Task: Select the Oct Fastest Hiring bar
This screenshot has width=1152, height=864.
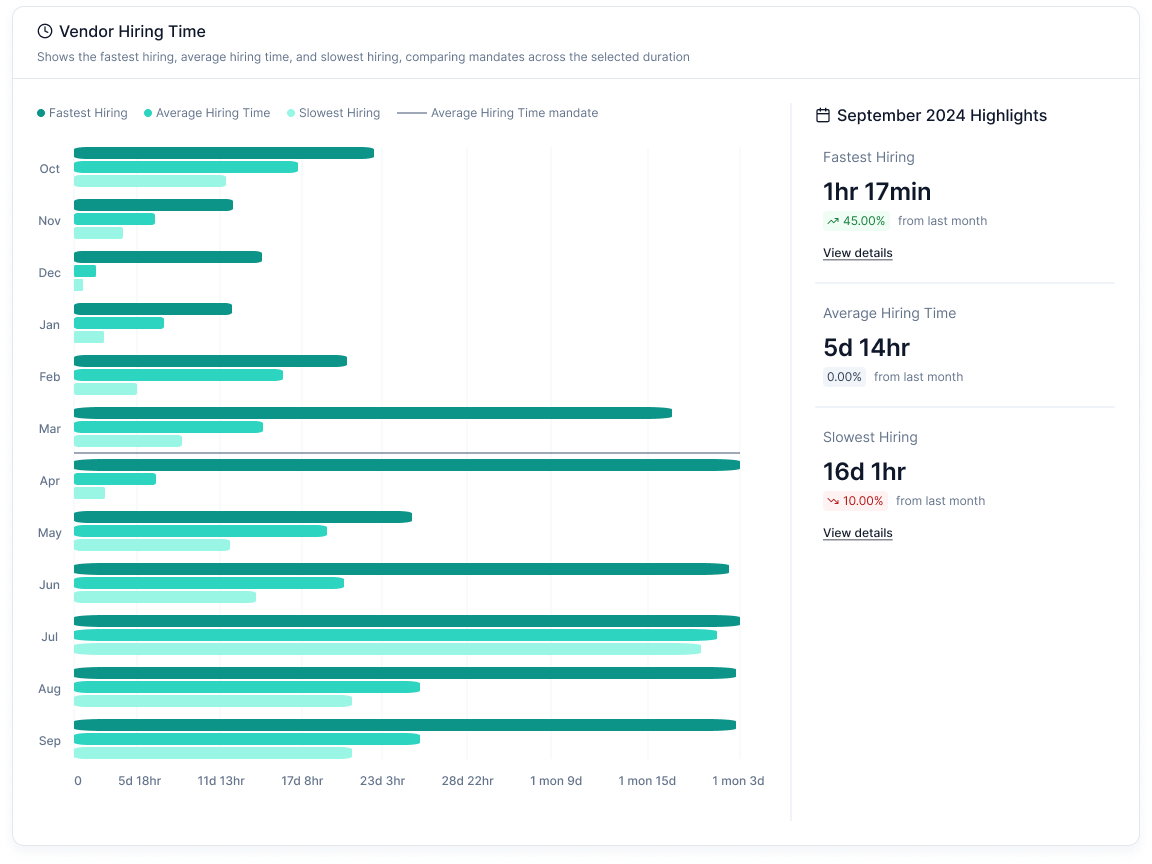Action: (224, 153)
